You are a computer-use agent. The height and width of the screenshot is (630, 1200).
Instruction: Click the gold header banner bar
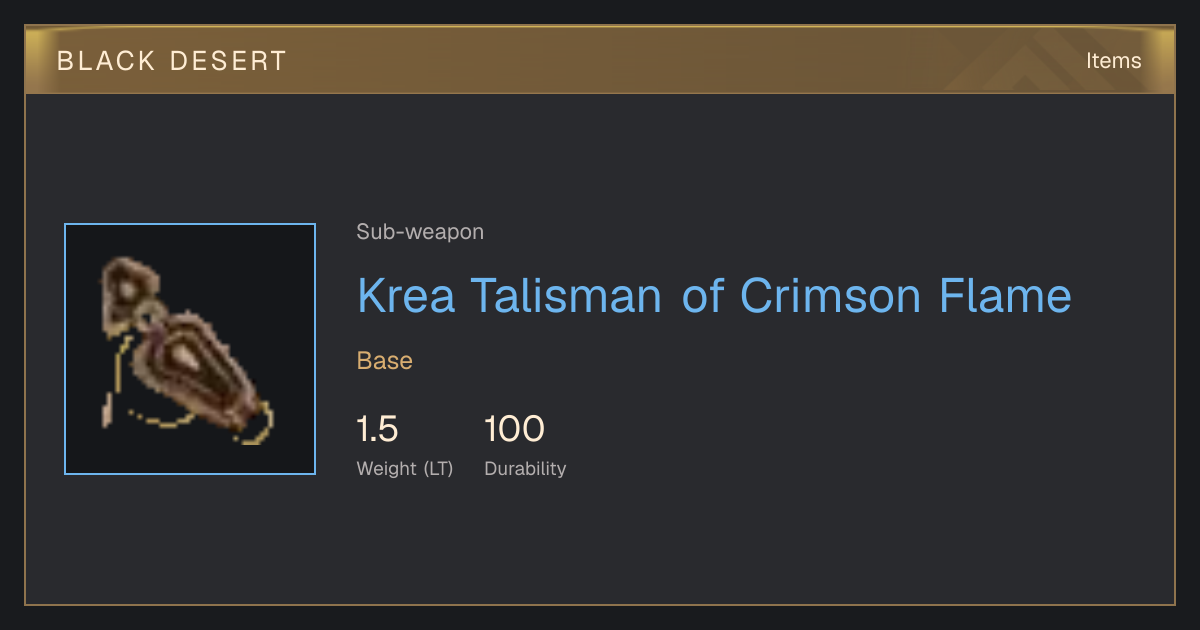pos(600,60)
